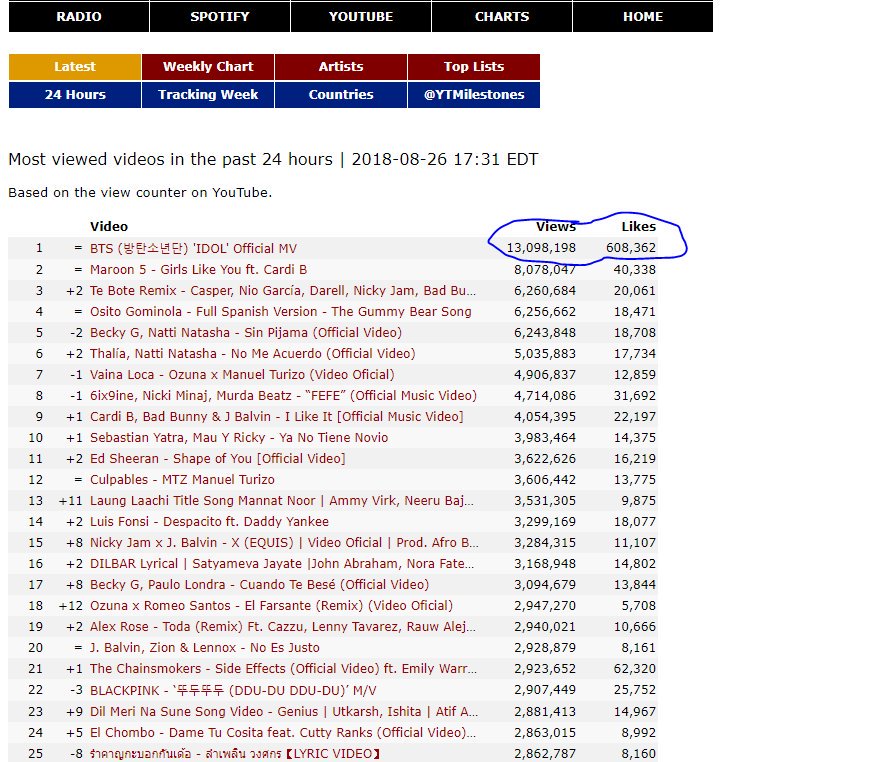Open J. Balvin No Es Justo link
Image resolution: width=873 pixels, height=762 pixels.
(x=205, y=648)
